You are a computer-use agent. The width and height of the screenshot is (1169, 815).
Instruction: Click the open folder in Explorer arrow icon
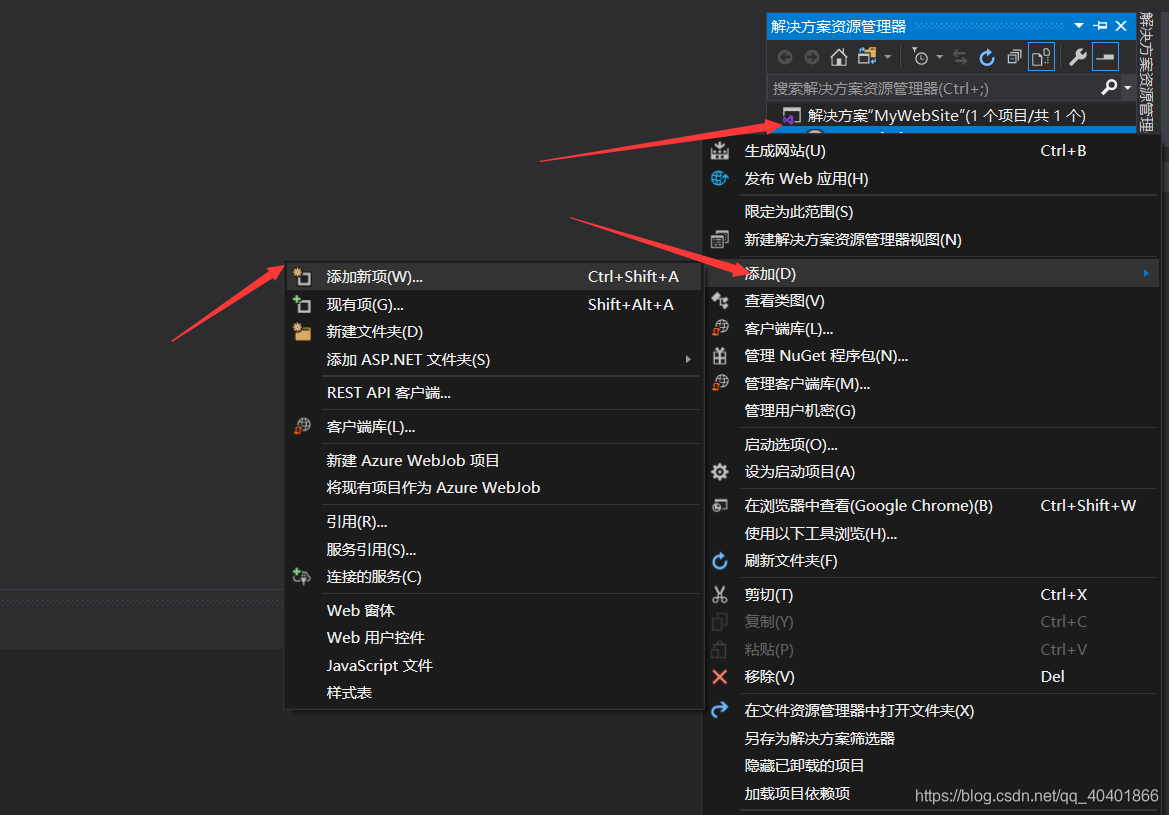point(719,710)
